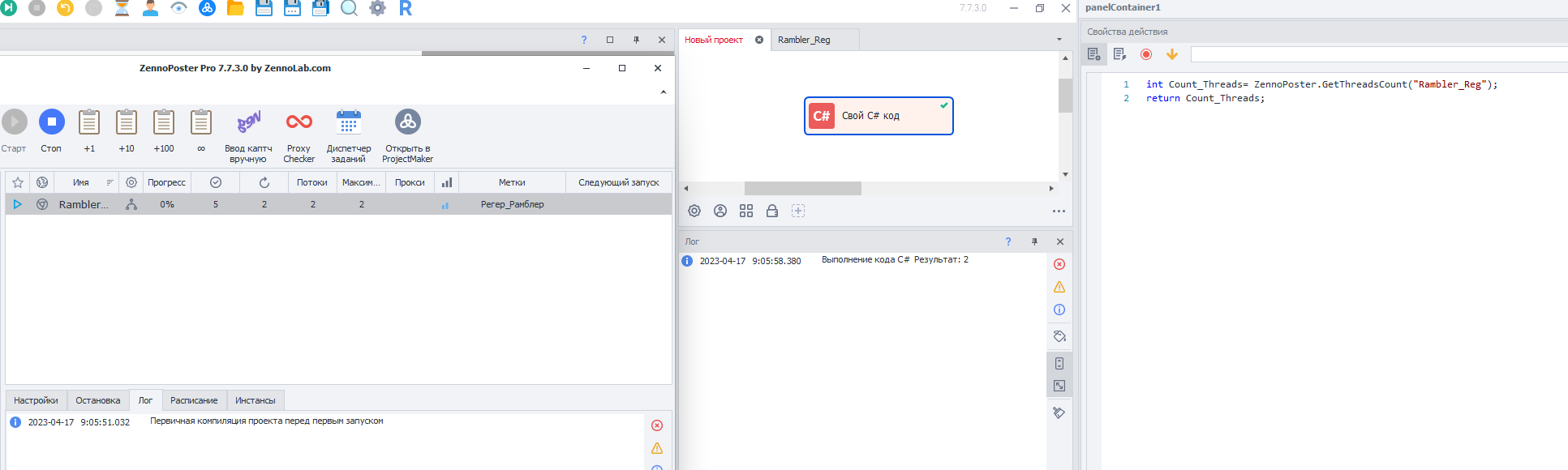Open the Инстансы tab
This screenshot has height=470, width=1568.
click(x=256, y=400)
